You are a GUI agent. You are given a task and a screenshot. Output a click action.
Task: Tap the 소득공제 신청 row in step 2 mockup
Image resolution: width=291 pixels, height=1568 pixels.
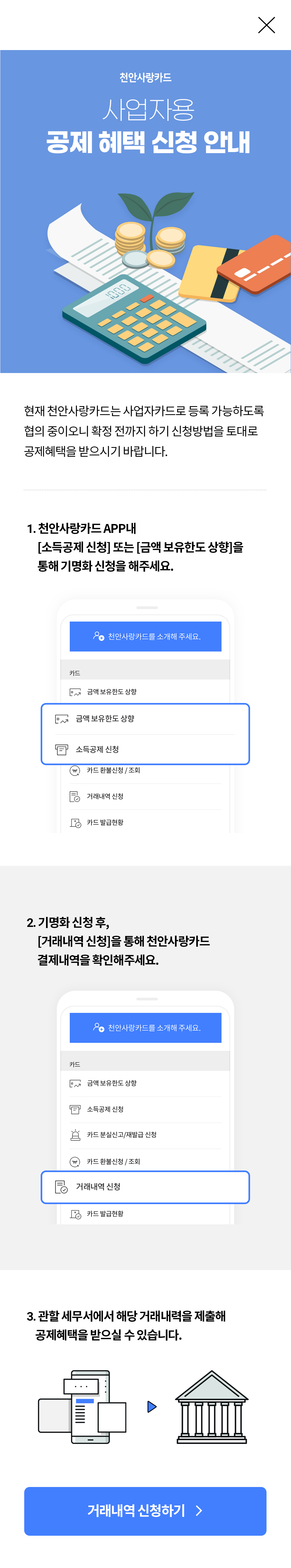pyautogui.click(x=145, y=1109)
